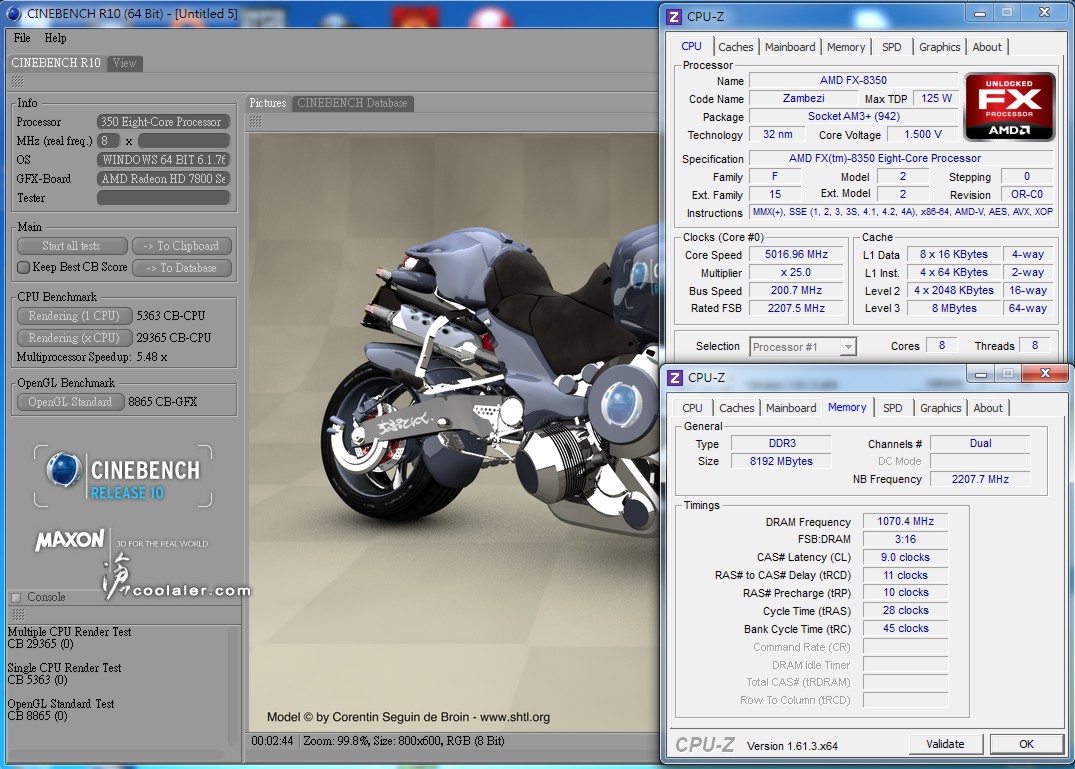Switch to Mainboard tab in Memory CPU-Z window

coord(790,408)
